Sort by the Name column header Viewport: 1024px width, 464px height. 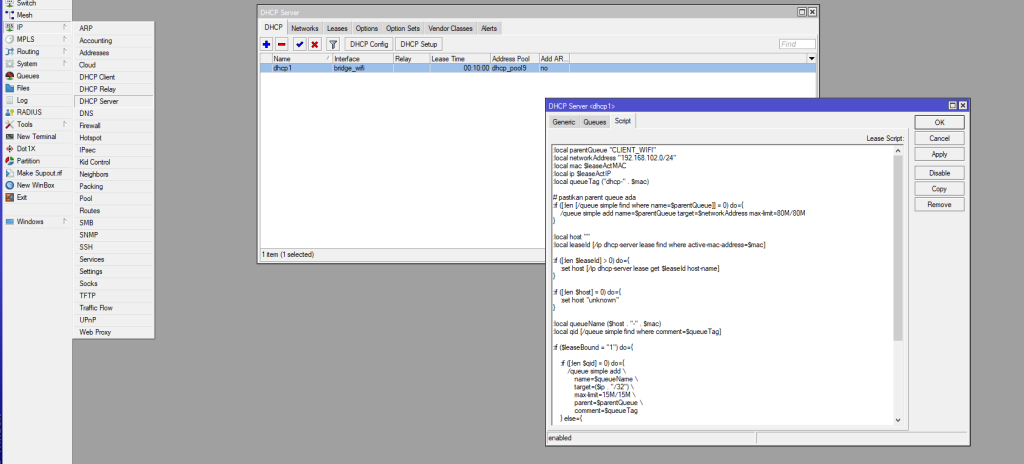[x=301, y=59]
